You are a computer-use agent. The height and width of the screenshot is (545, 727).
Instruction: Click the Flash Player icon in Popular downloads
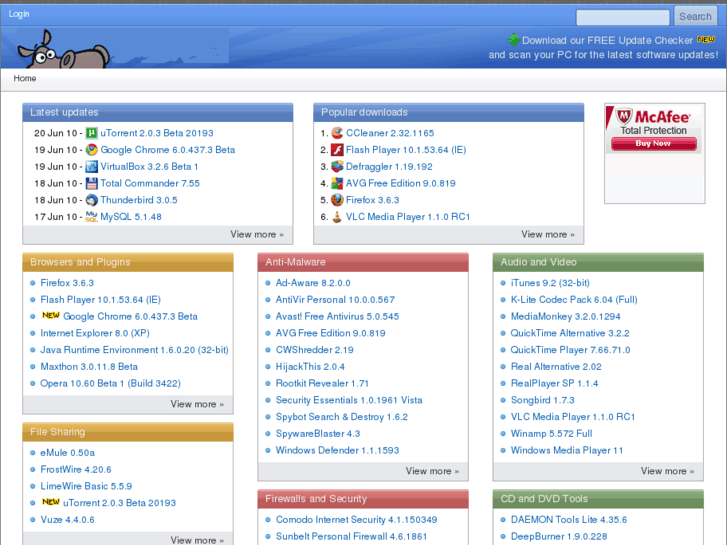tap(337, 150)
